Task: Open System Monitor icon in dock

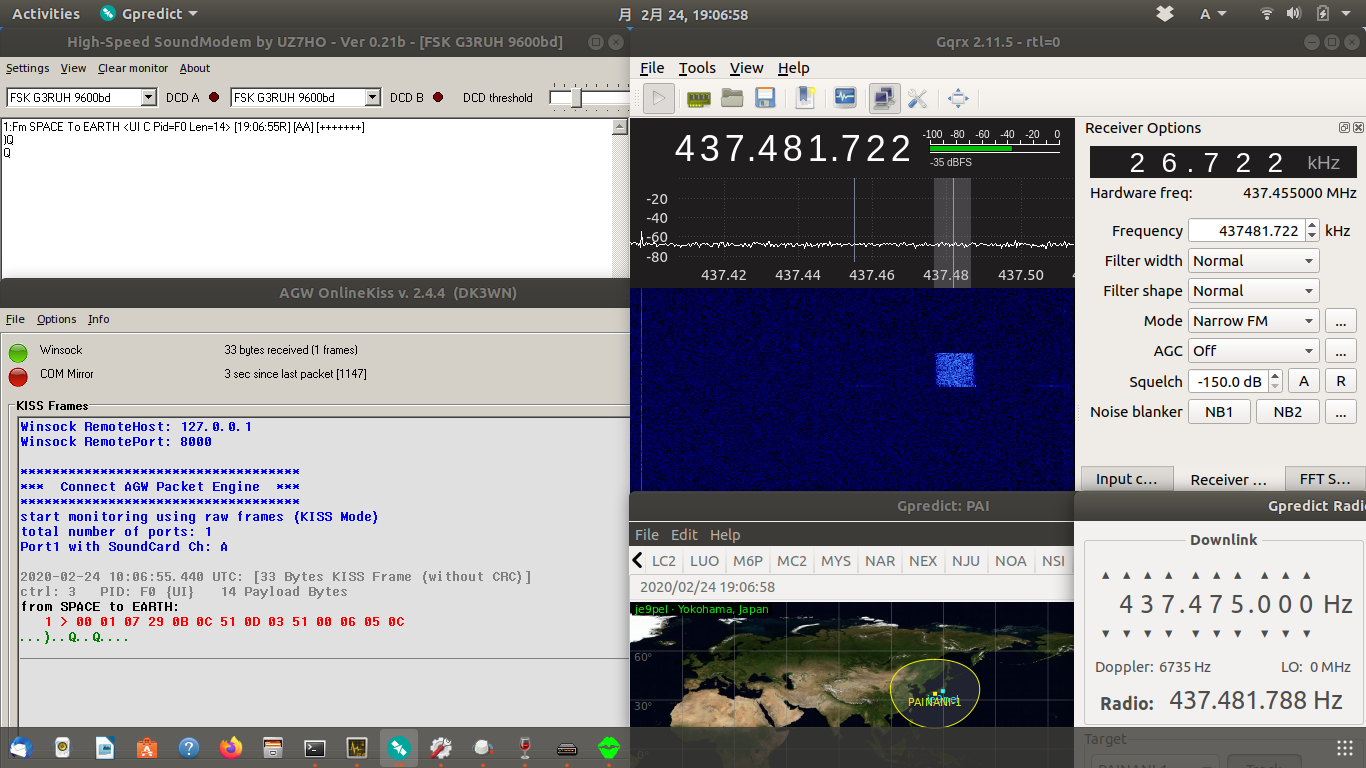Action: tap(357, 747)
